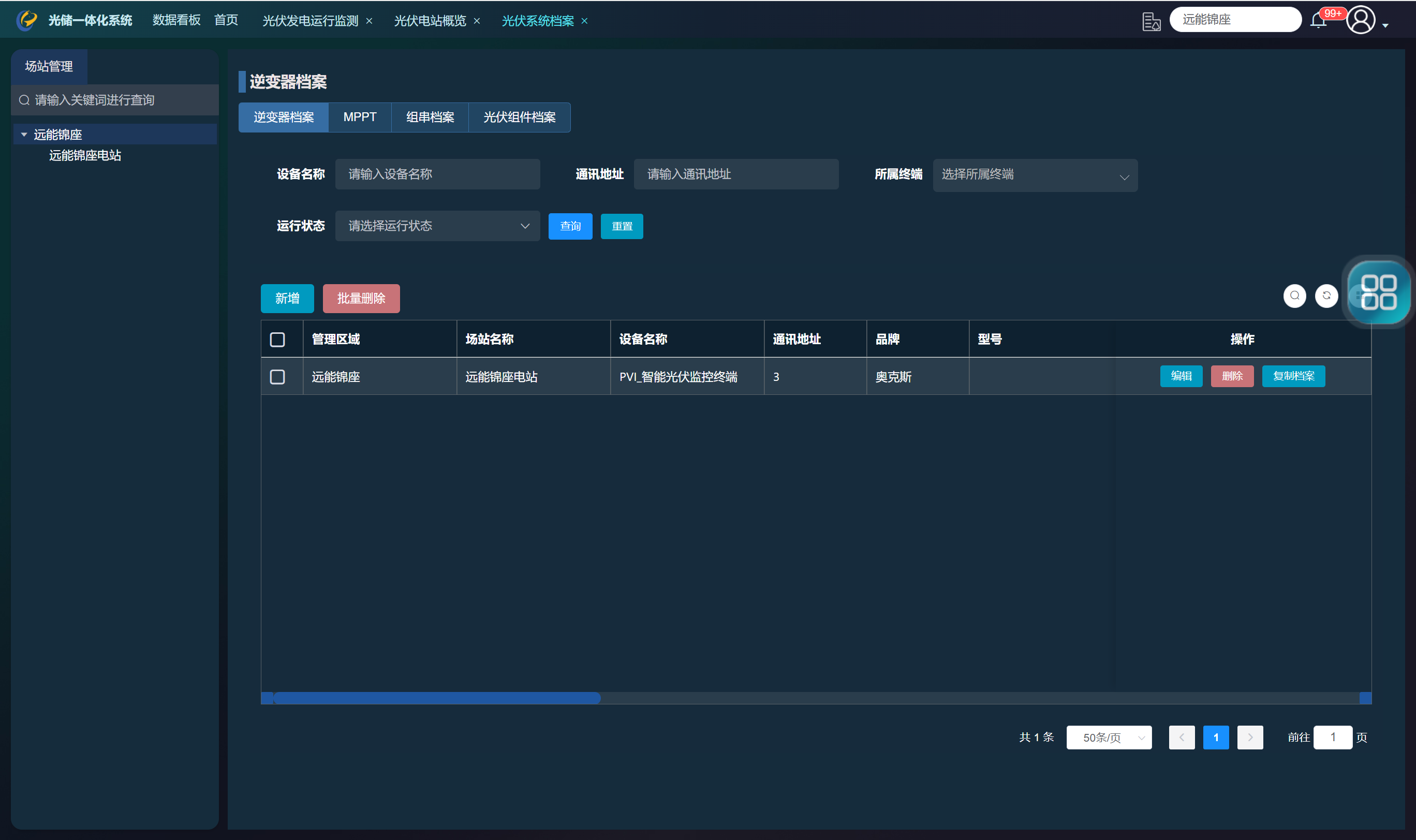This screenshot has height=840, width=1416.
Task: Collapse the 远能锦座 tree node
Action: 24,135
